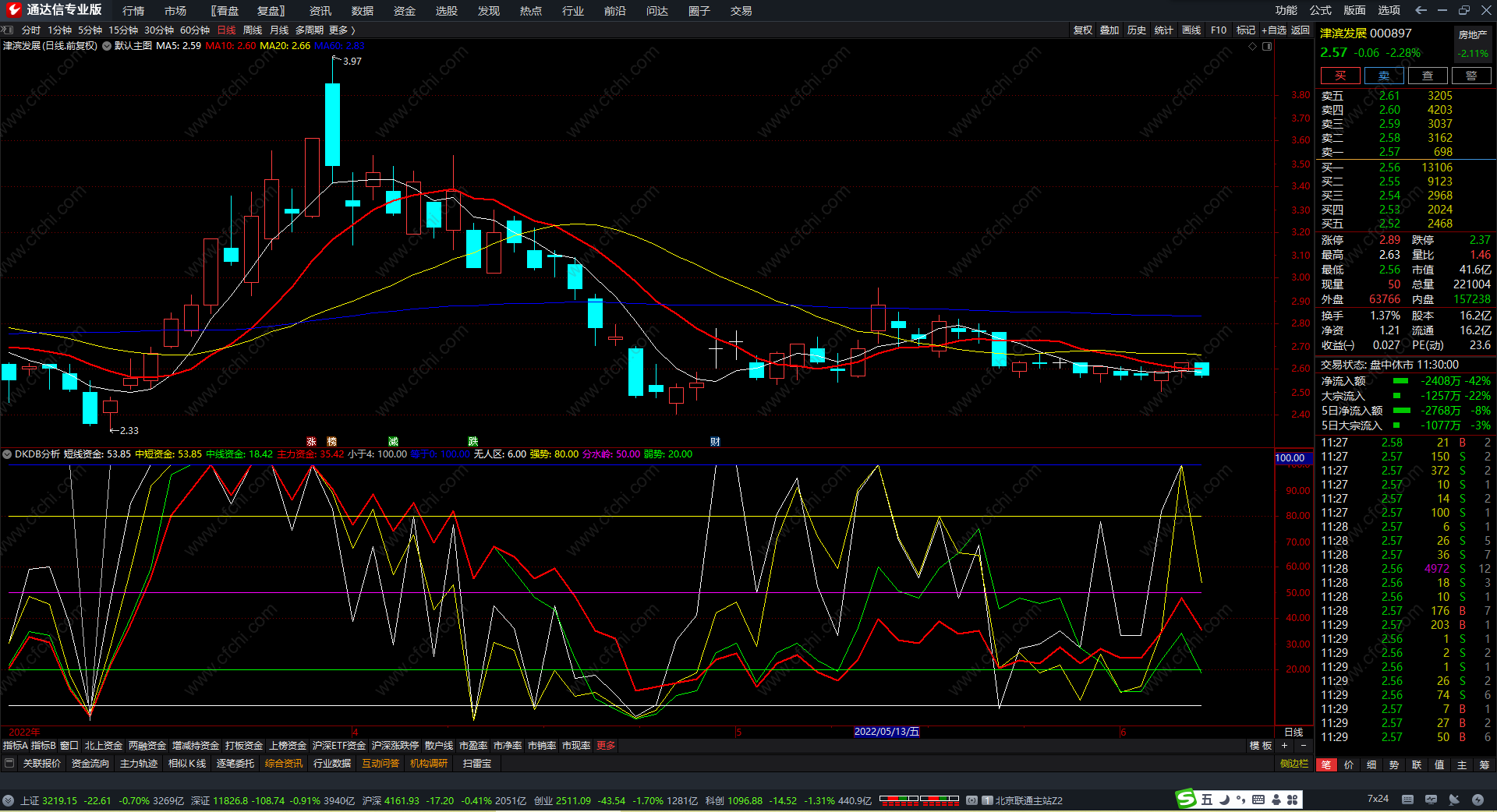Click the monitor icon in status bar
This screenshot has height=812, width=1497.
coord(1431,800)
